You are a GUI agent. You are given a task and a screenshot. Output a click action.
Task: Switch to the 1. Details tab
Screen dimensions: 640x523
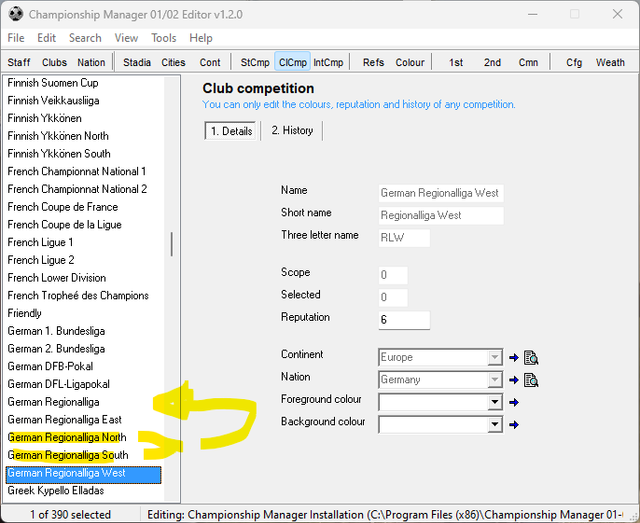tap(231, 131)
